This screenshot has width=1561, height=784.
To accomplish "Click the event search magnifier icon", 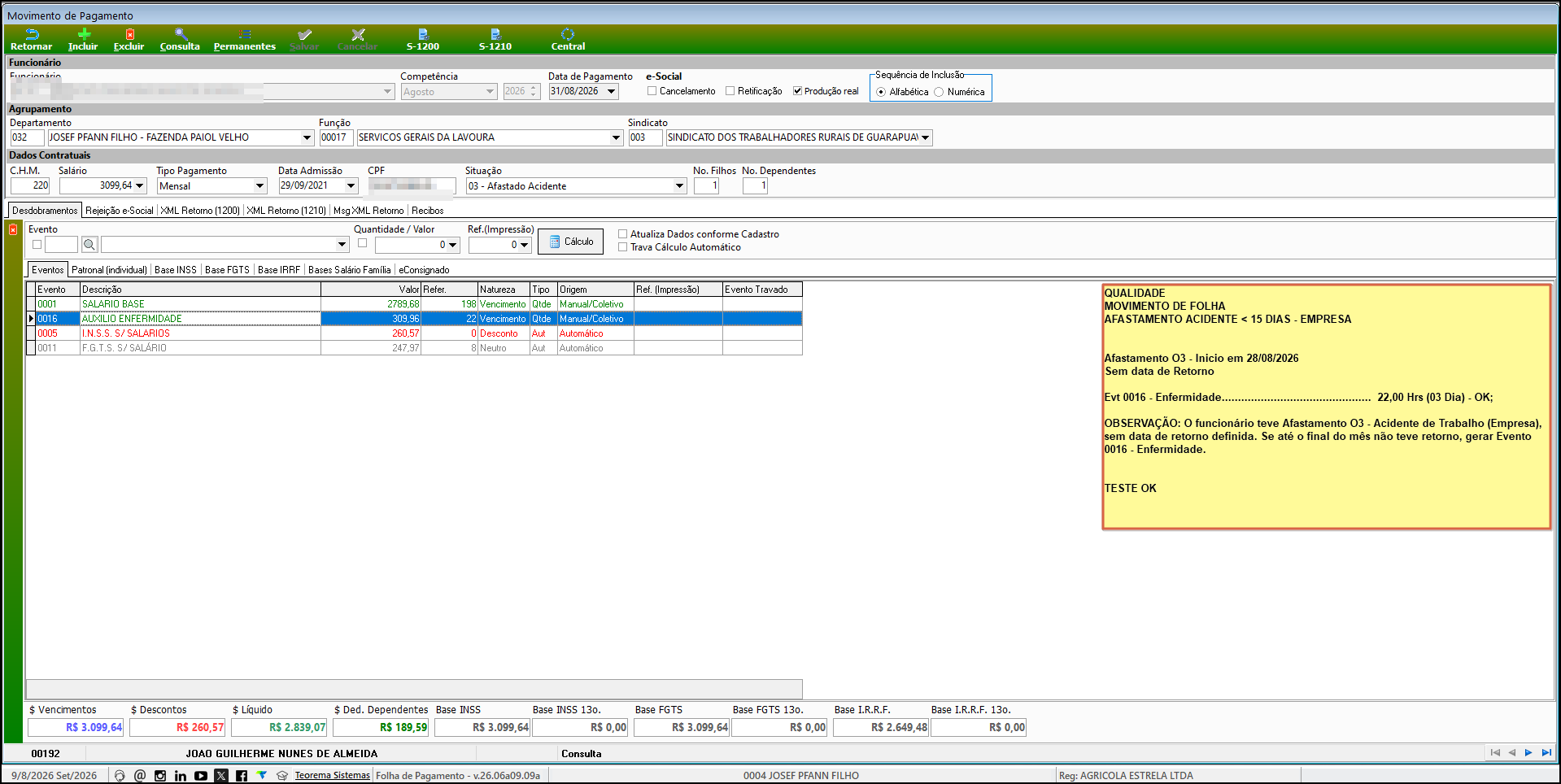I will tap(89, 245).
